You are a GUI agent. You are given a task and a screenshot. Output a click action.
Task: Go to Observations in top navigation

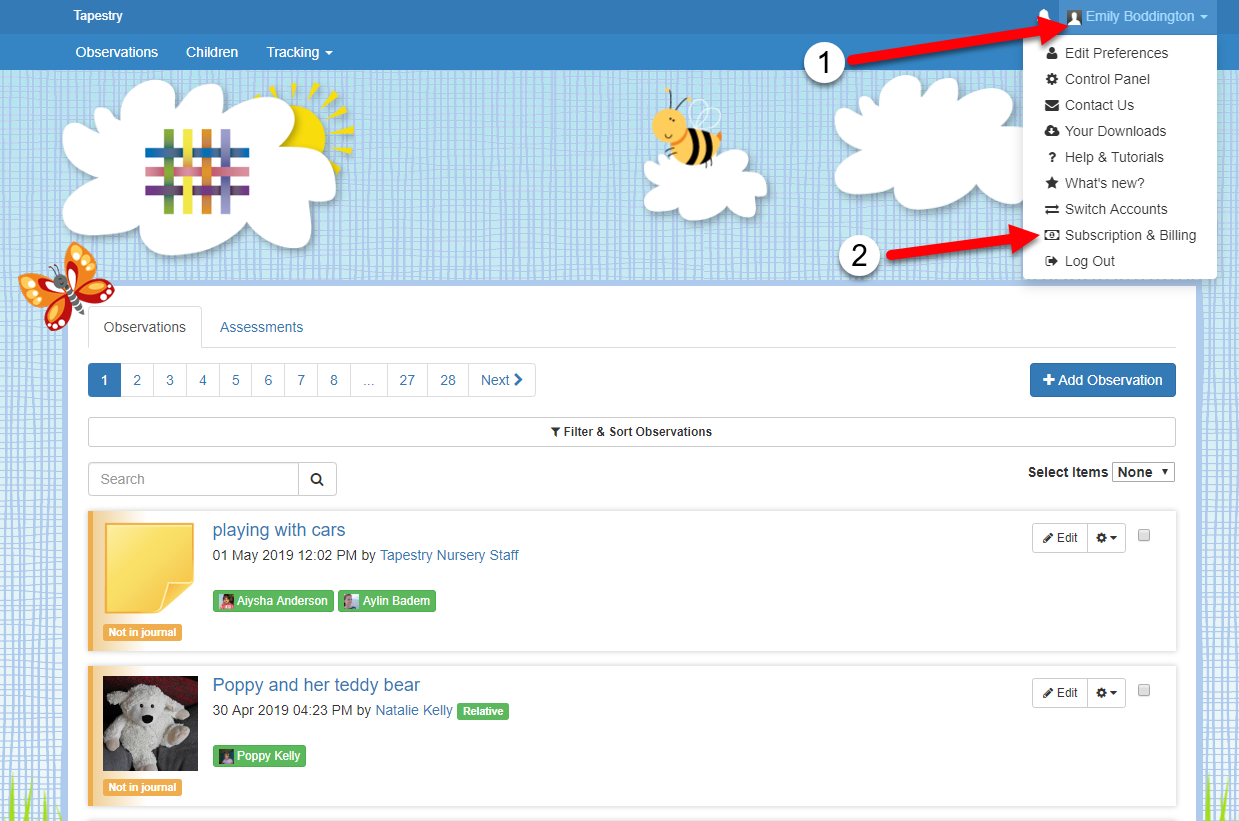click(117, 52)
